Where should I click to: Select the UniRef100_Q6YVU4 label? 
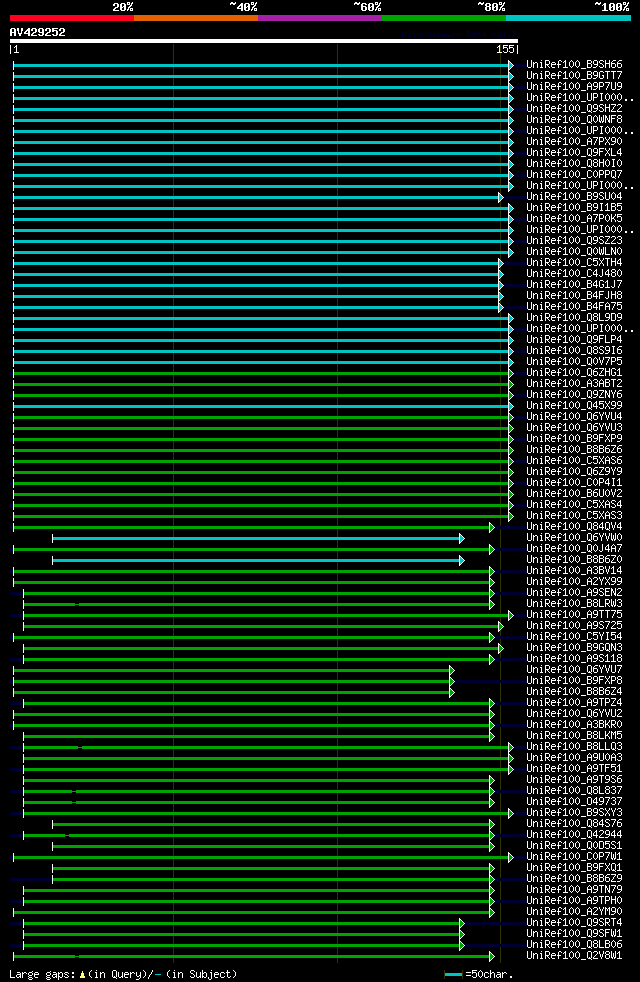(x=574, y=416)
